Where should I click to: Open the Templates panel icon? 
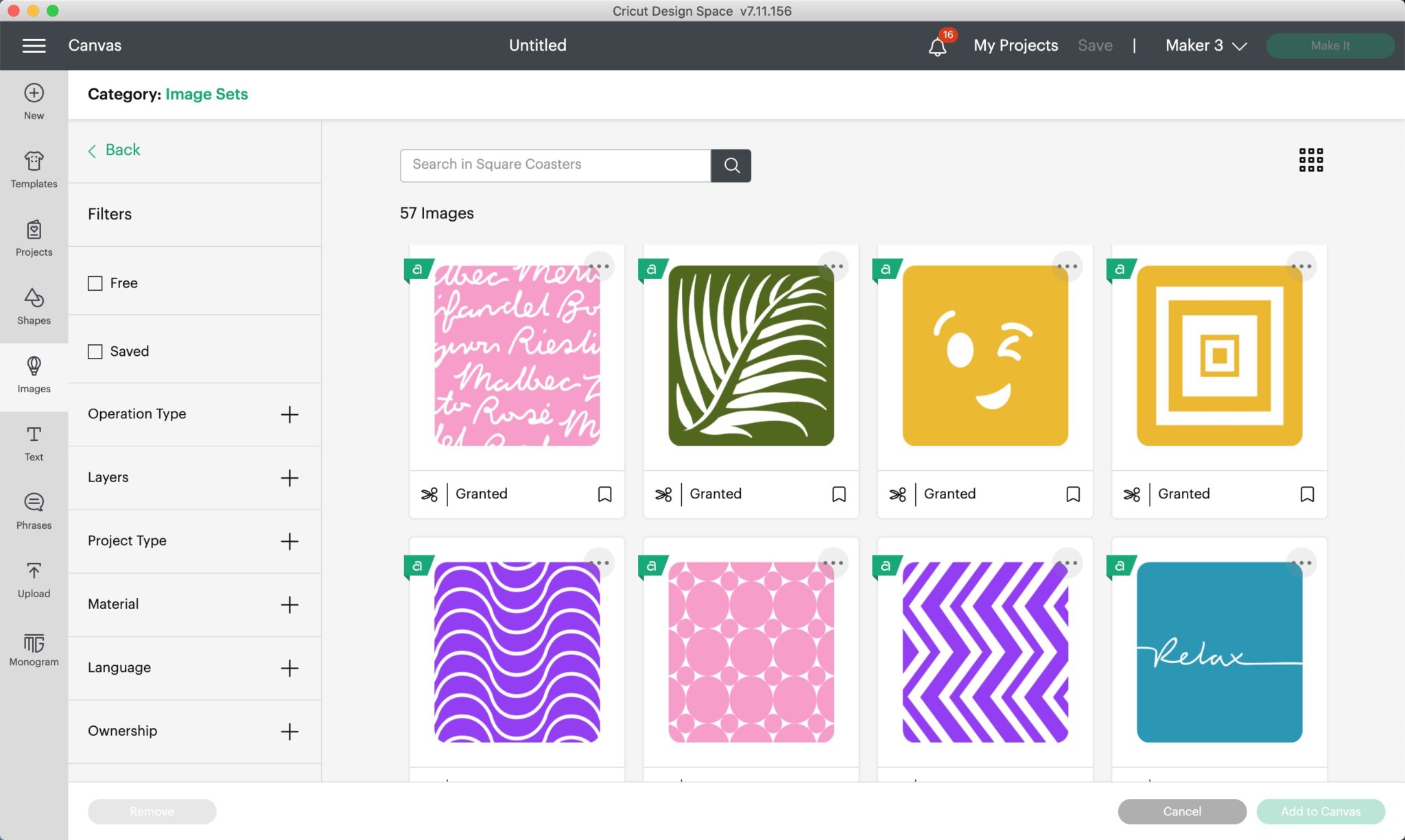click(x=34, y=169)
